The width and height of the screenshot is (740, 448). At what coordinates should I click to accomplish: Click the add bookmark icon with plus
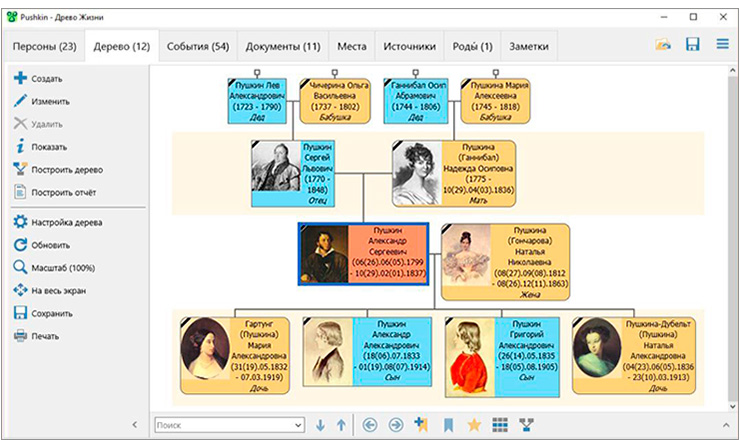pos(422,425)
